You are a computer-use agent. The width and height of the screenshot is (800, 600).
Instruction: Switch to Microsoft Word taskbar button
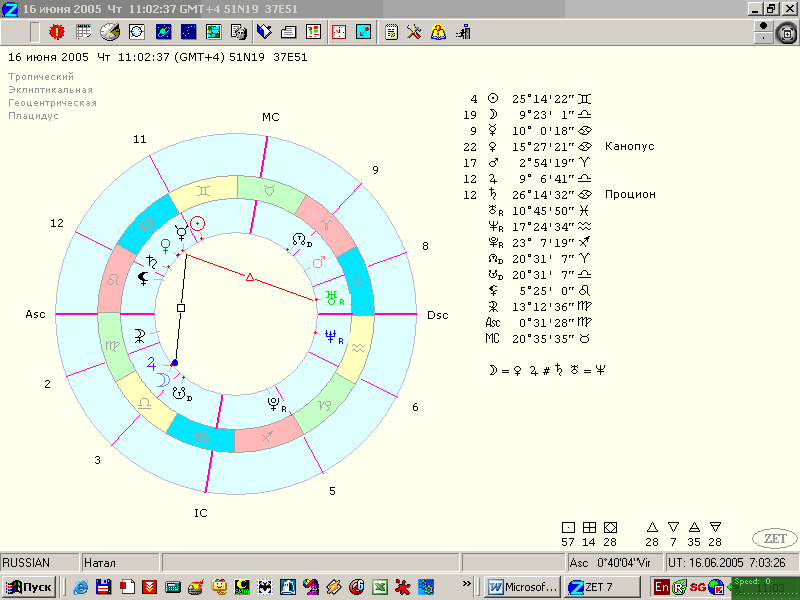pos(523,587)
